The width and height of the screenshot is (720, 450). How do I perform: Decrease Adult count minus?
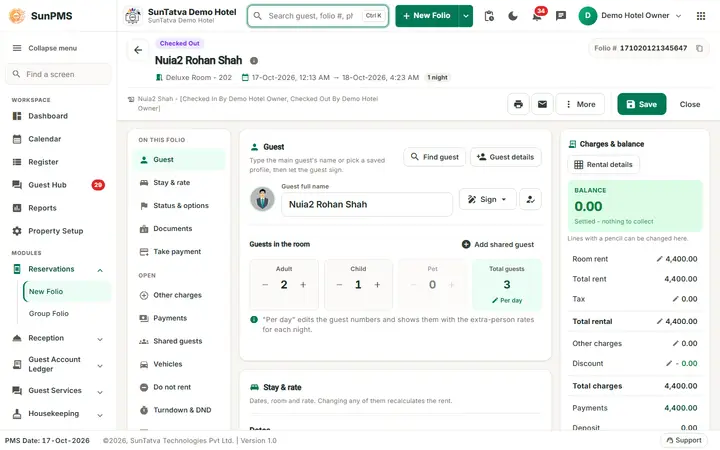(265, 285)
